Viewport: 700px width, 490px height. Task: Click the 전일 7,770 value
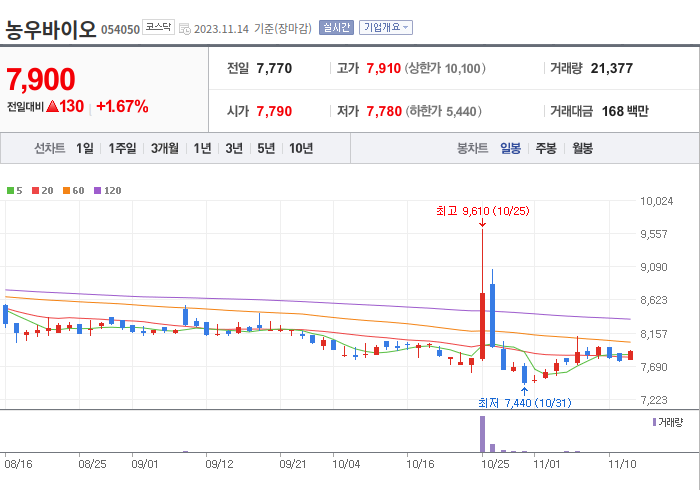[274, 68]
